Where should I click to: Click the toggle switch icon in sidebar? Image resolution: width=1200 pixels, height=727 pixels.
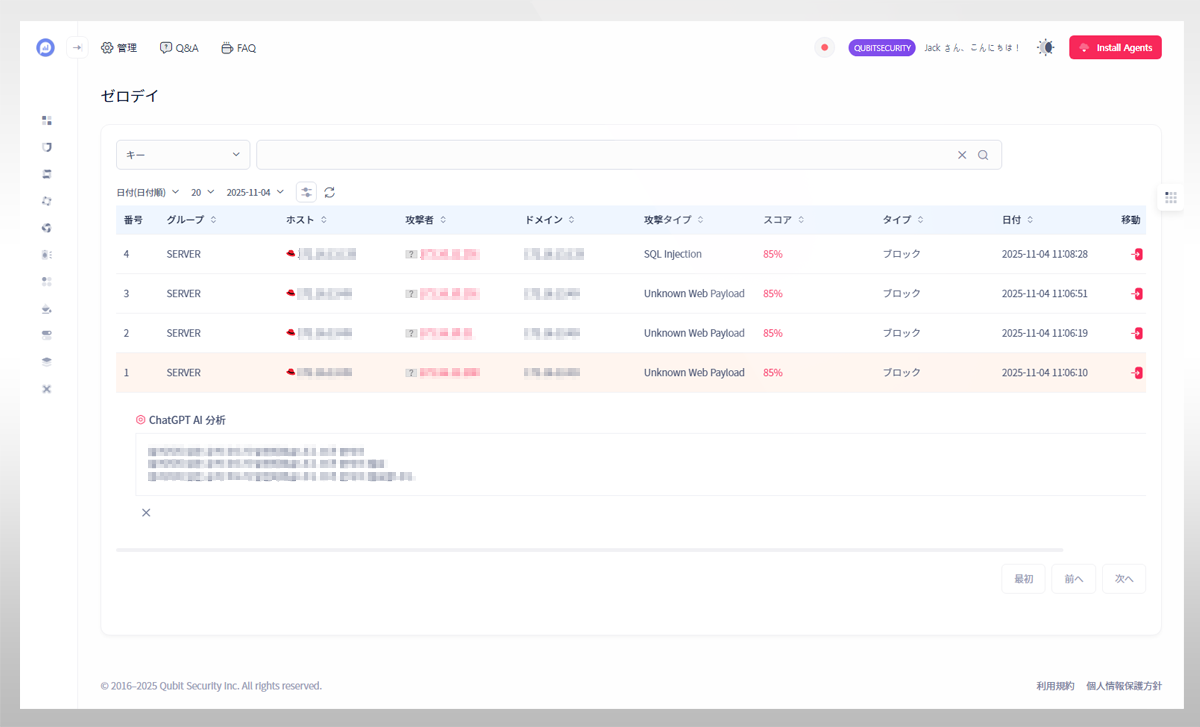coord(46,334)
